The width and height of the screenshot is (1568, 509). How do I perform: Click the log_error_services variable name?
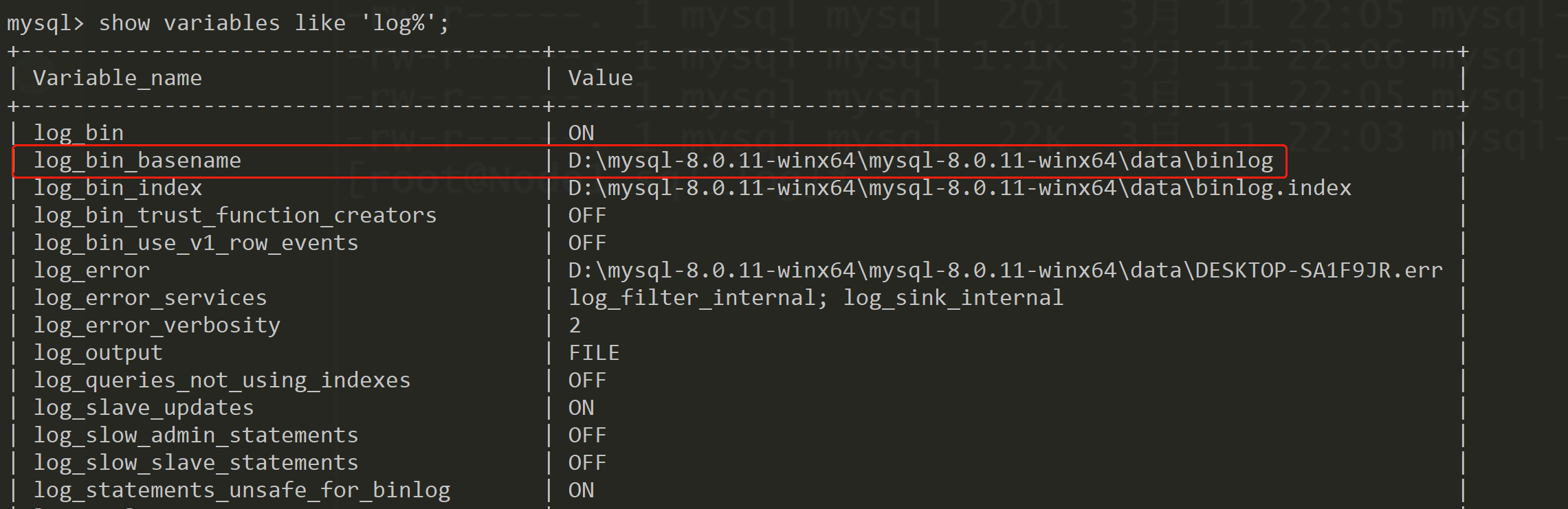click(151, 298)
